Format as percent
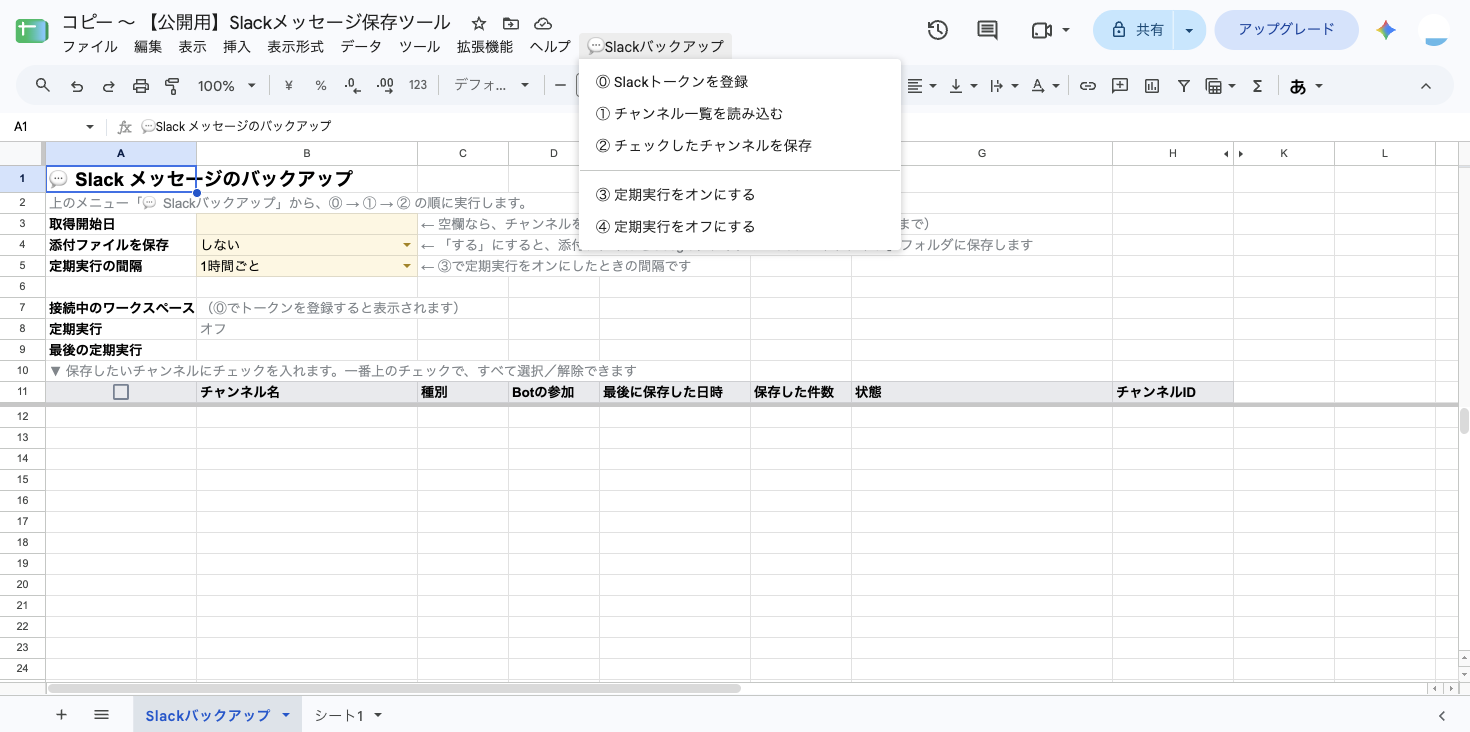The width and height of the screenshot is (1470, 732). point(321,86)
